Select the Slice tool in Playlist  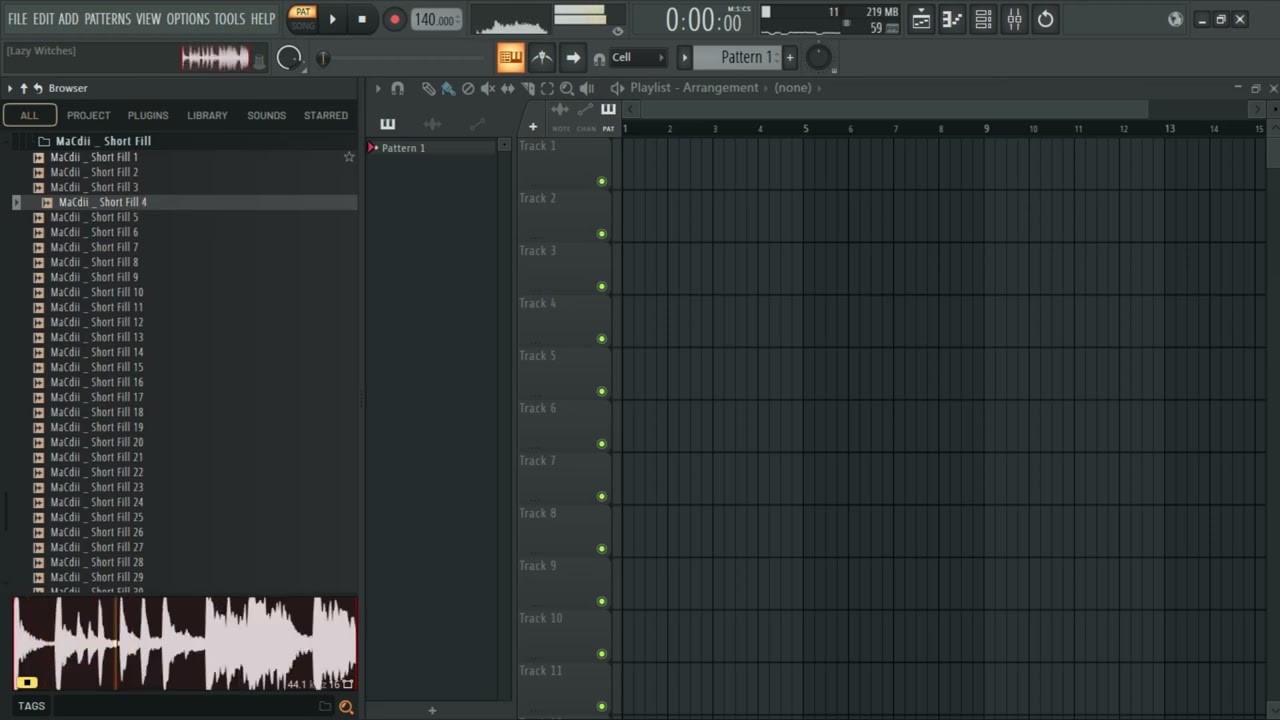528,88
